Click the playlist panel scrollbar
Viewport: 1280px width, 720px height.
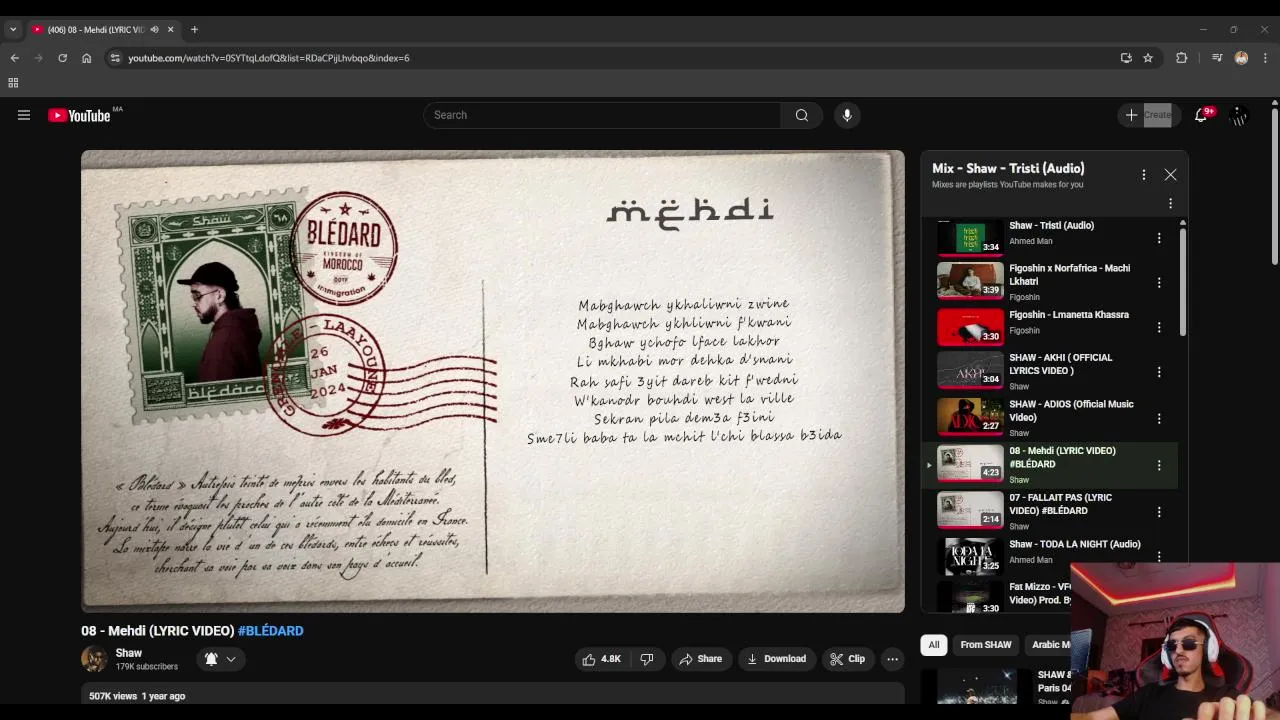(x=1182, y=280)
